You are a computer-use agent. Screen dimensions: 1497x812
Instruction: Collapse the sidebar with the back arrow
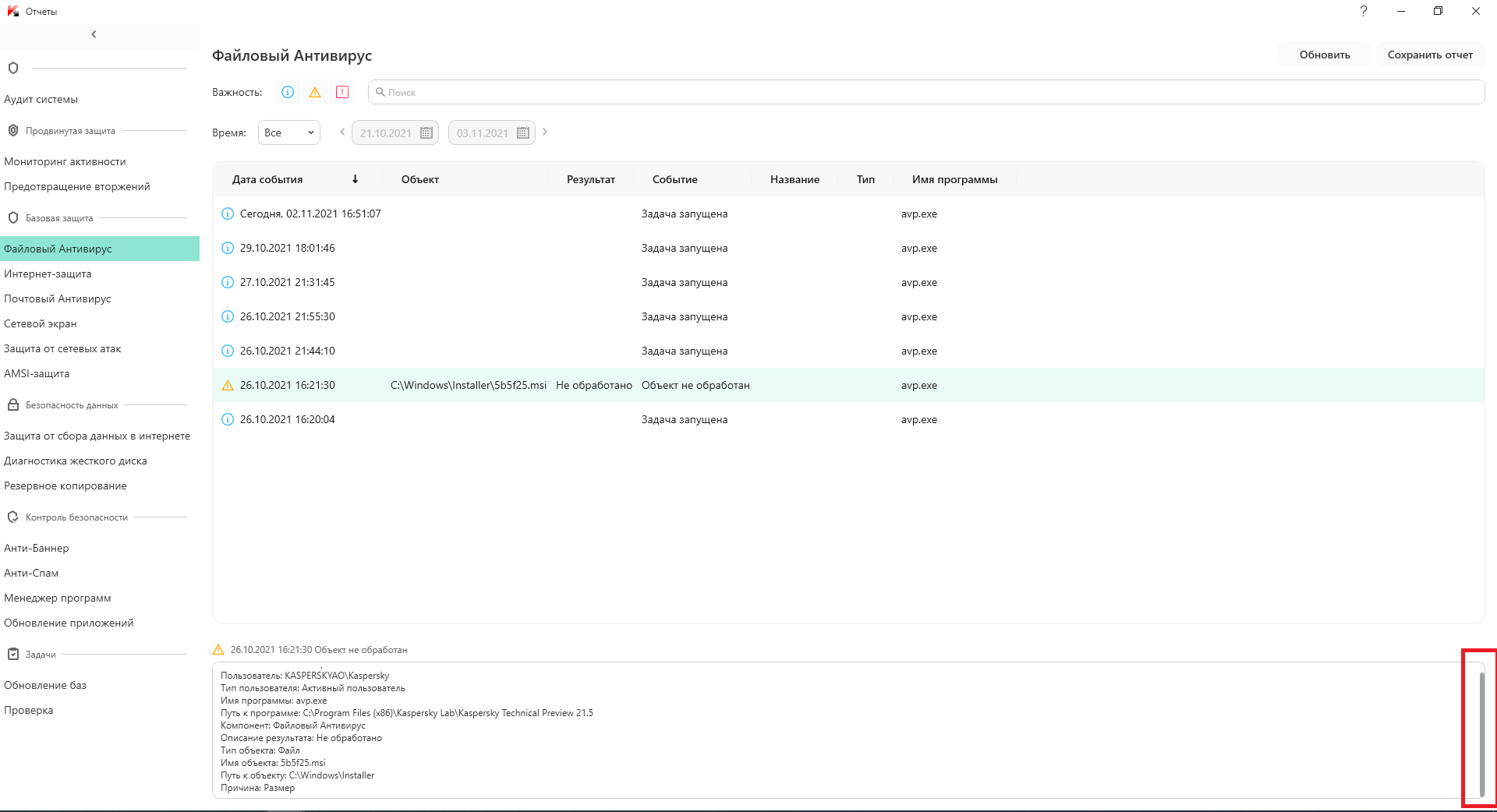94,34
